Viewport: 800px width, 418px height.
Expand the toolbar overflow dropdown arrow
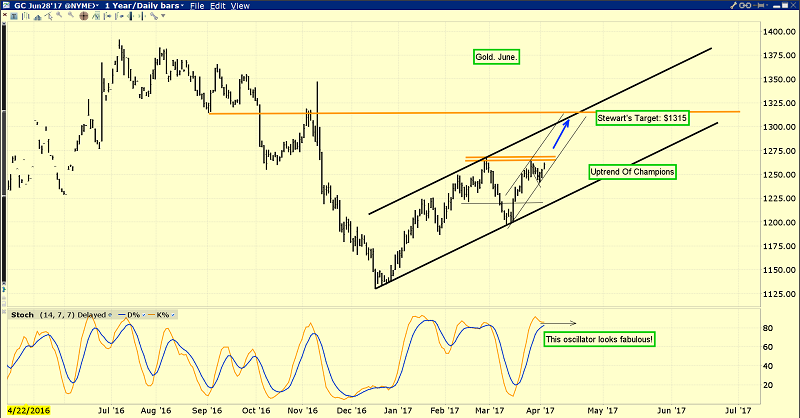(x=163, y=16)
